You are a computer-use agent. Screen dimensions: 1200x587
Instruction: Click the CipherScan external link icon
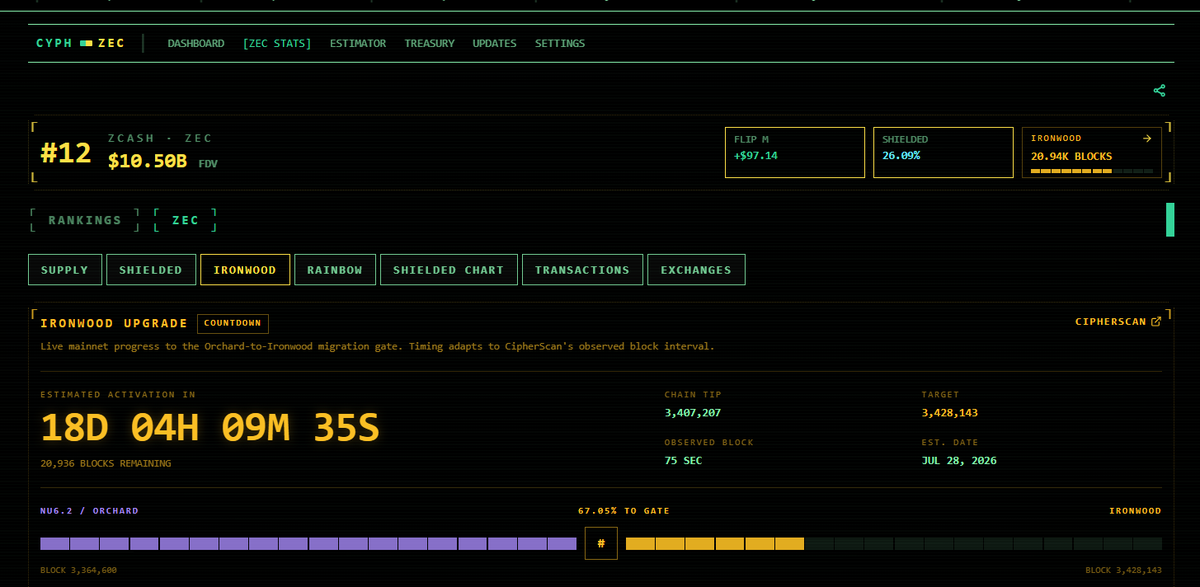click(x=1156, y=322)
